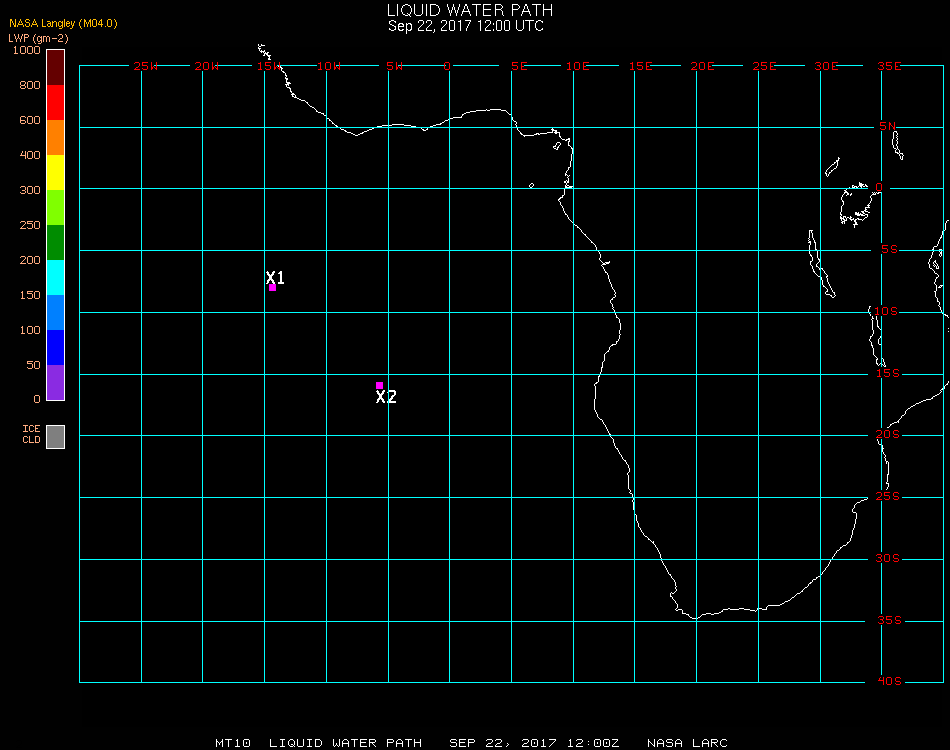Click the 30E longitude label

pos(826,66)
